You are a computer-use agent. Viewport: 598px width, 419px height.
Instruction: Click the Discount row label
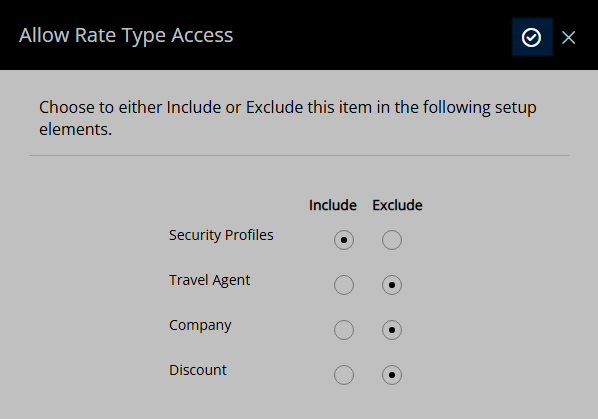198,370
